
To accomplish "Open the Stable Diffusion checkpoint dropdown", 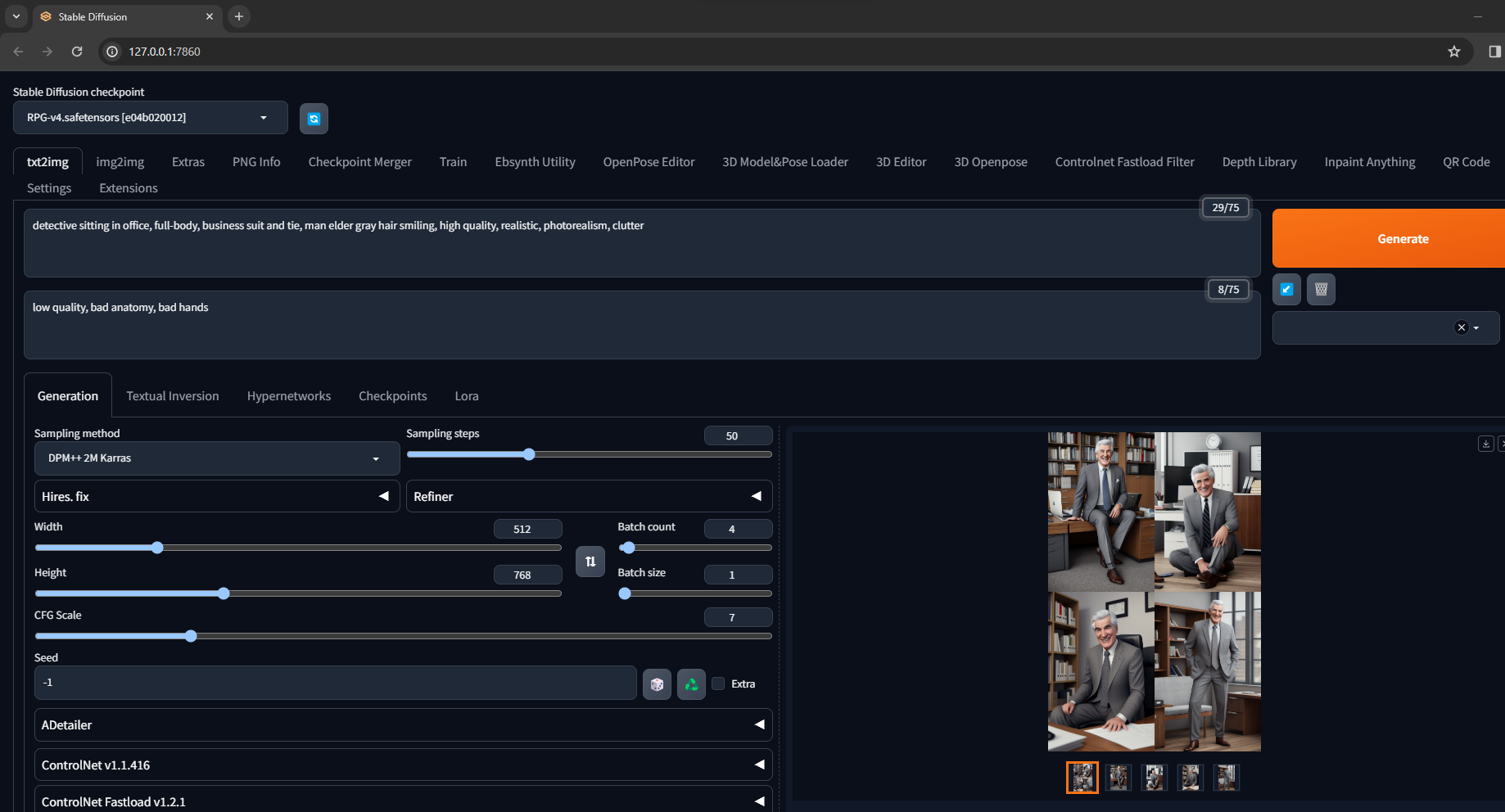I will [x=151, y=118].
